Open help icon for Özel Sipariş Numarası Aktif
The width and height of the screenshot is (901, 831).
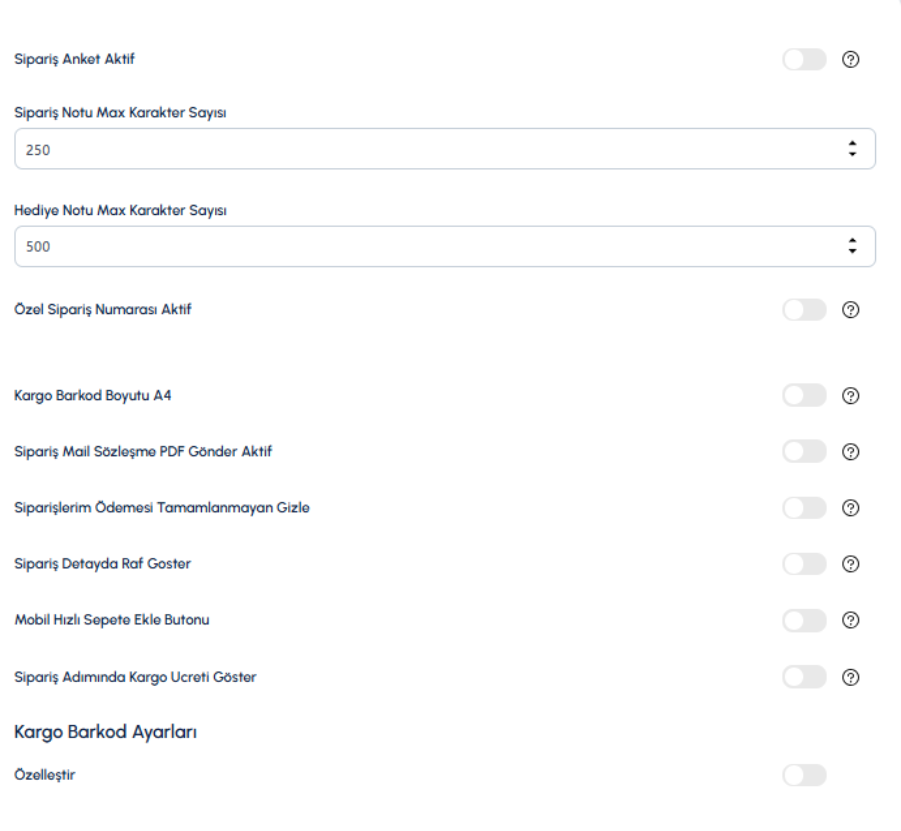tap(850, 310)
